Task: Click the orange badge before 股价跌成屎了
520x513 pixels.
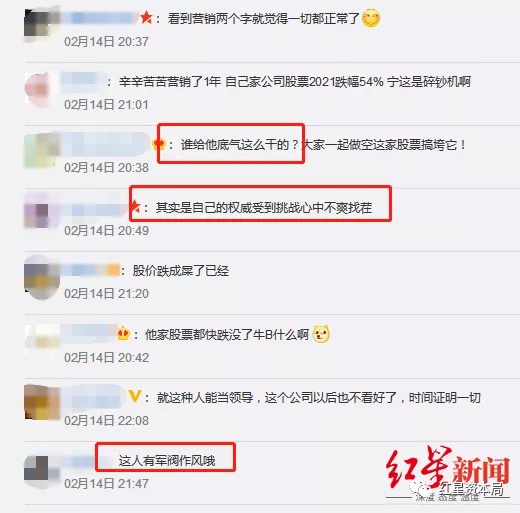Action: (114, 270)
